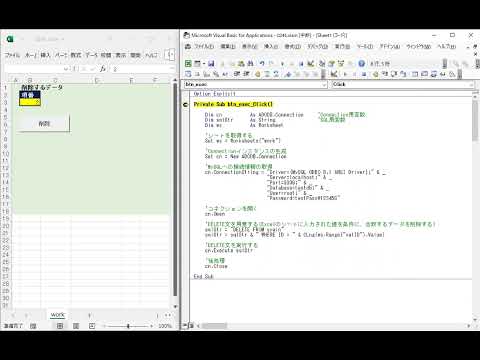Run Sub with the play icon in standard toolbar

[283, 63]
